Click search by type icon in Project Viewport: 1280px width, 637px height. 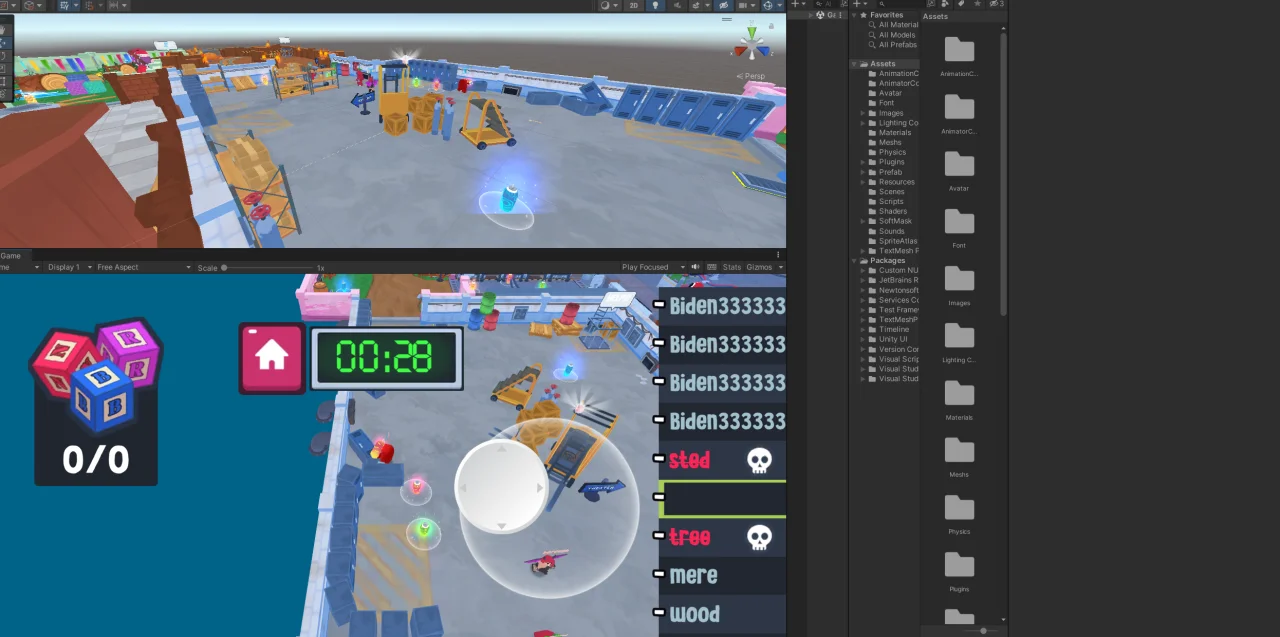(945, 4)
